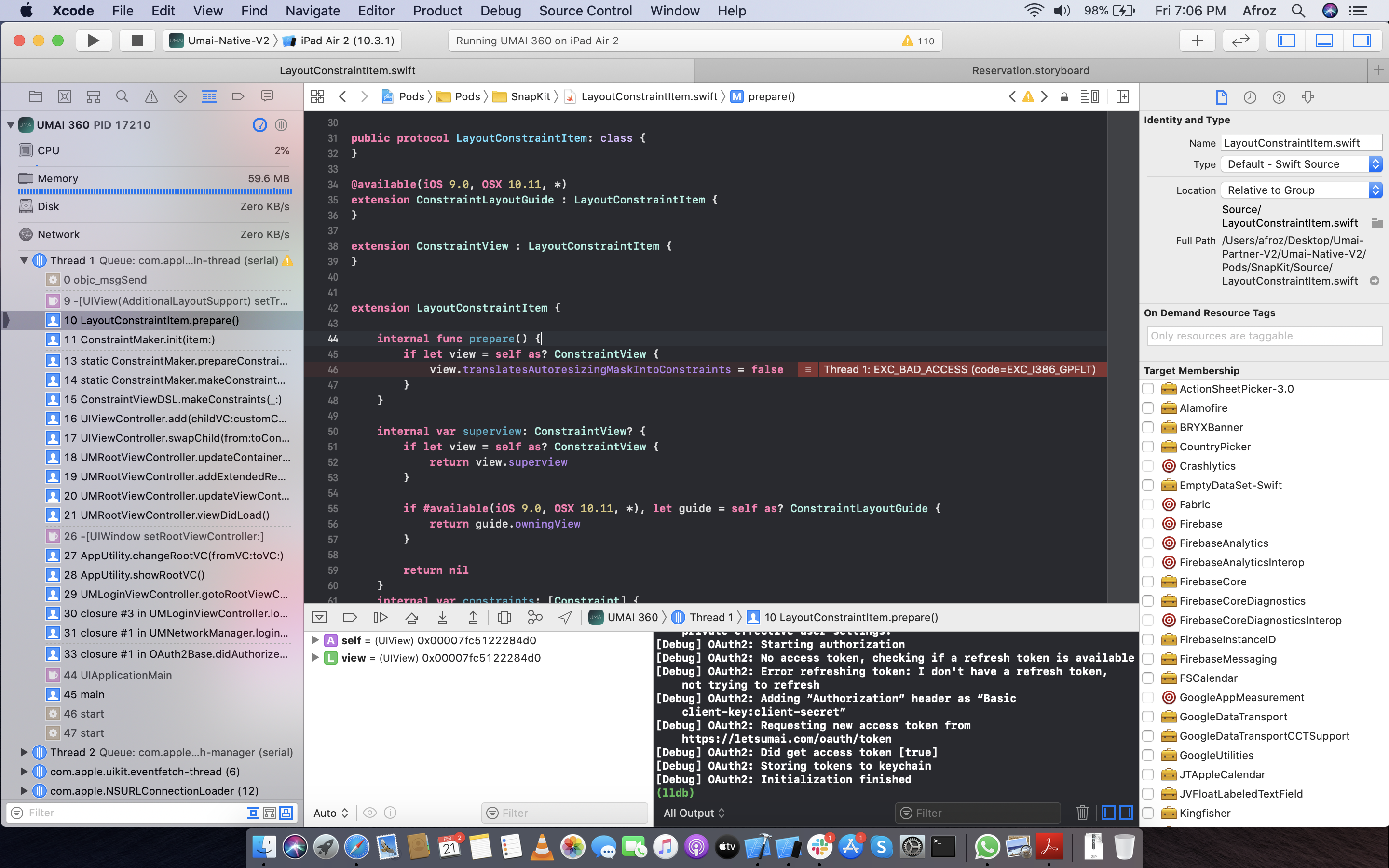
Task: Open the Project navigator folder icon
Action: click(36, 96)
